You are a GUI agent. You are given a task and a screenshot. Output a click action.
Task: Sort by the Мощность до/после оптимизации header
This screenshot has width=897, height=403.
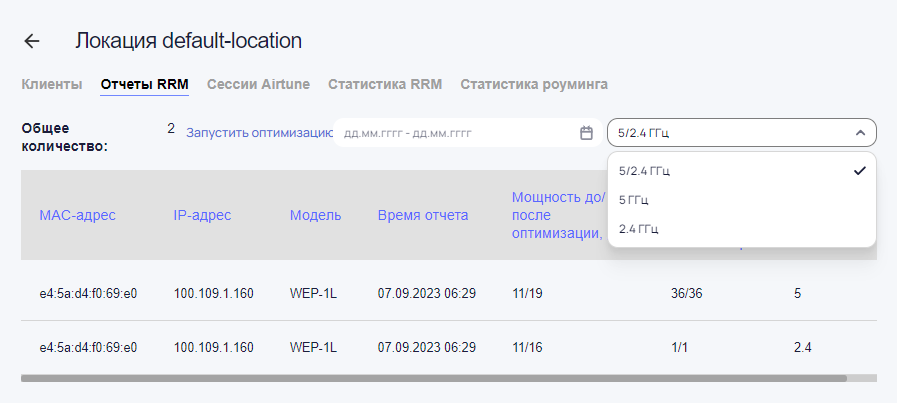(557, 215)
